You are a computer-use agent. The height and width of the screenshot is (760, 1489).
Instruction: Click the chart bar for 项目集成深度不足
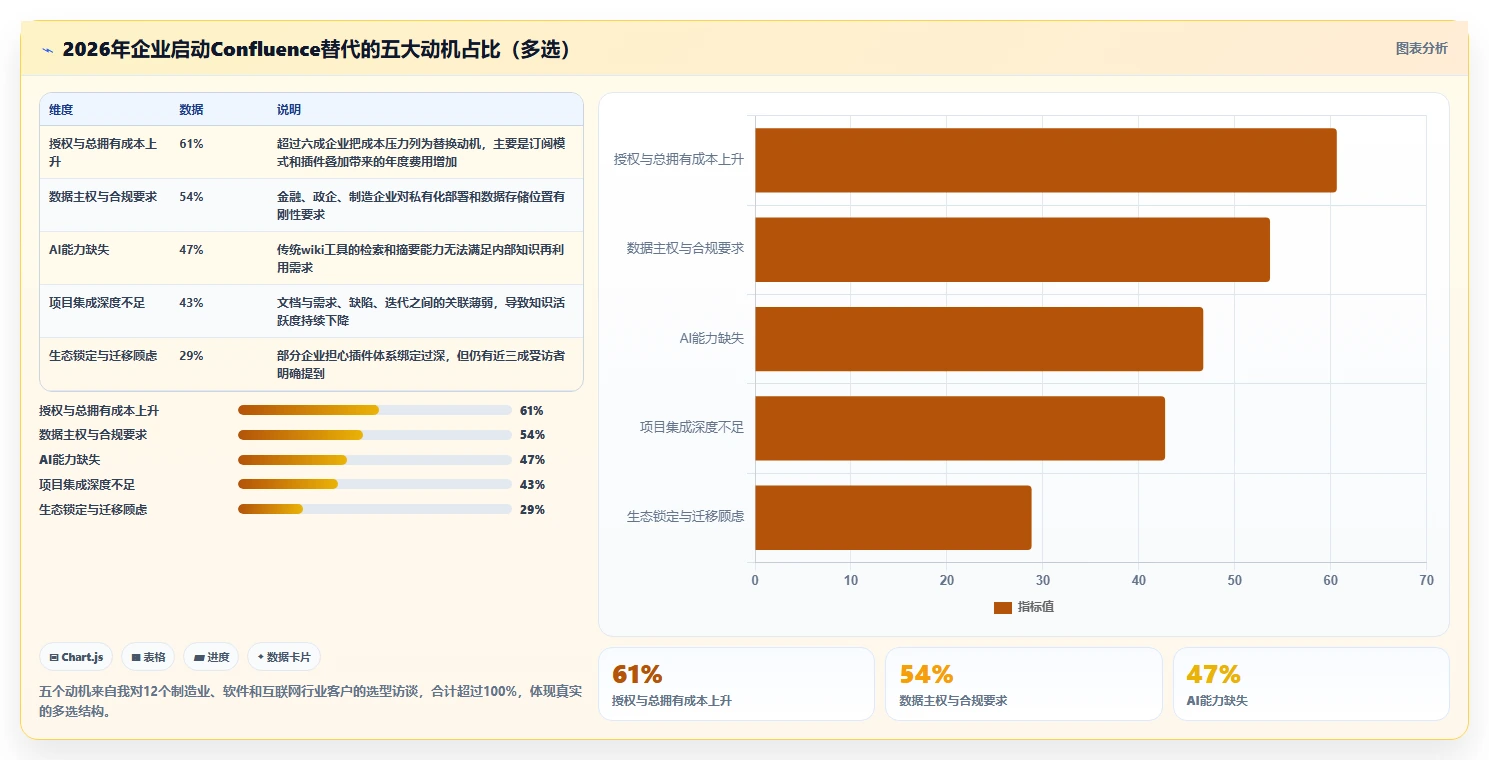click(x=960, y=428)
